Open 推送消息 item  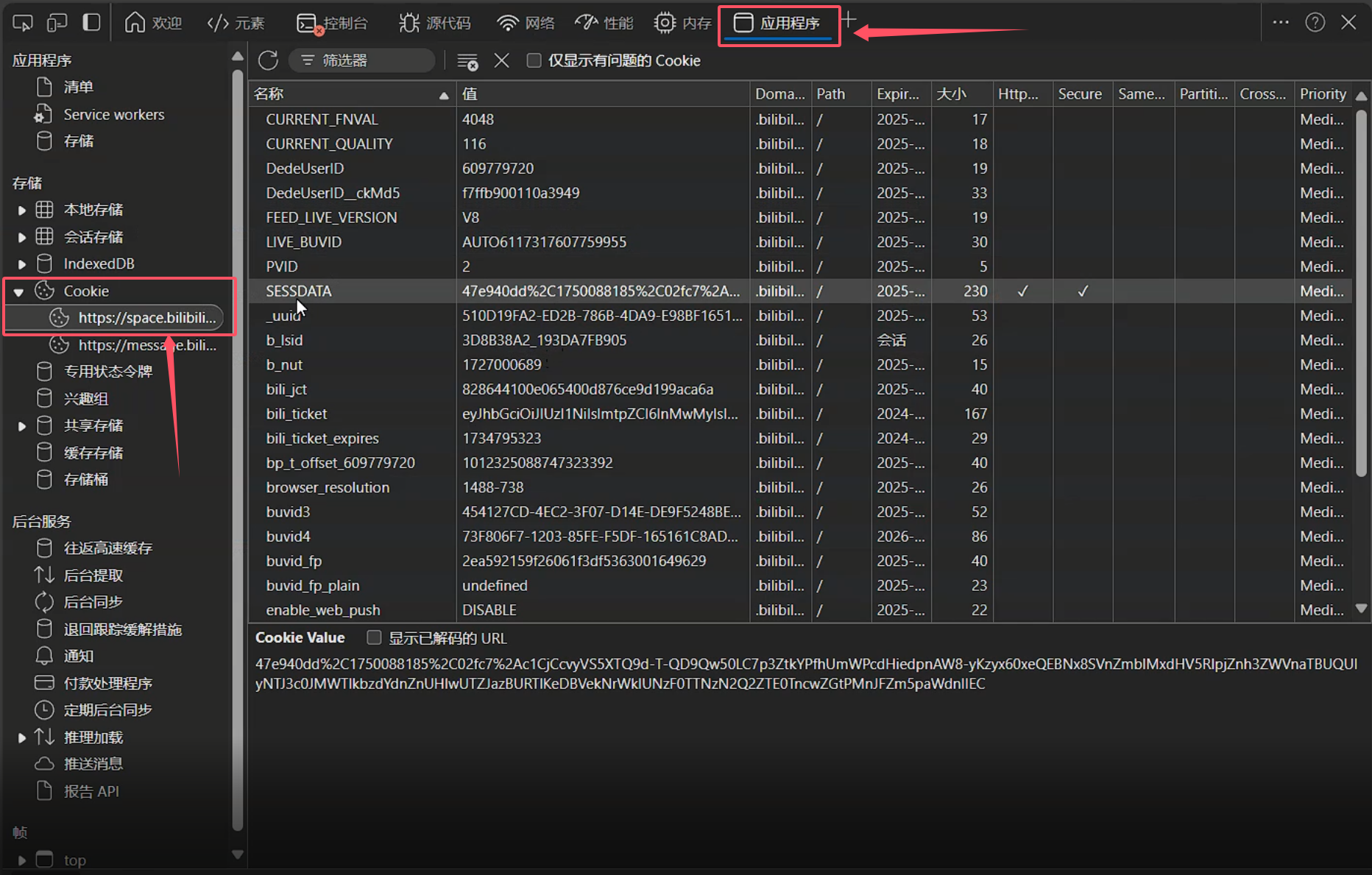click(x=93, y=764)
